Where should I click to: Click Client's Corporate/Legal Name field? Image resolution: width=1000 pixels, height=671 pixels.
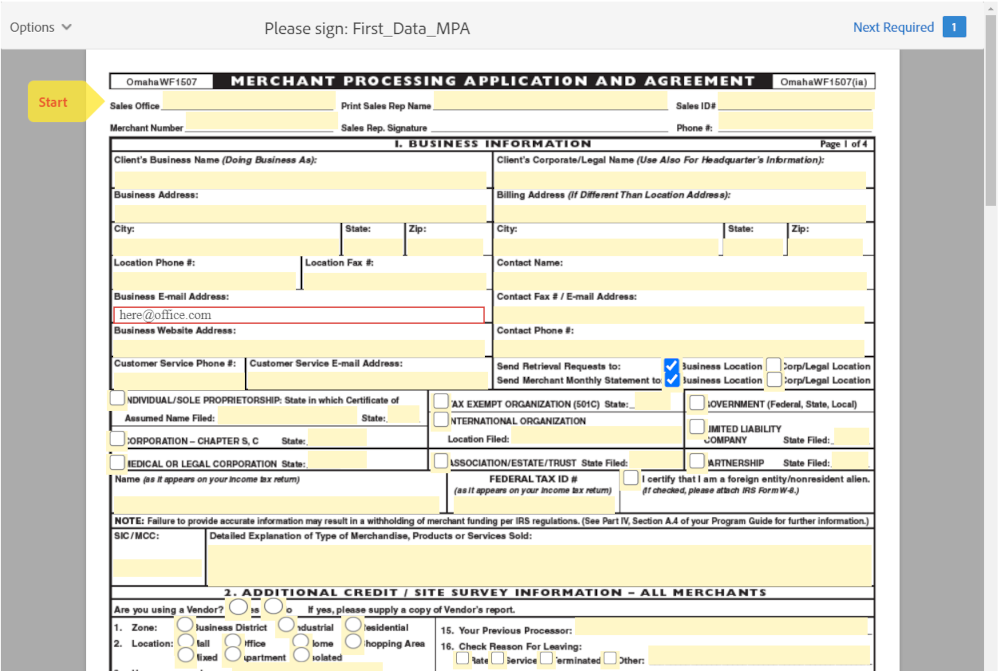680,179
